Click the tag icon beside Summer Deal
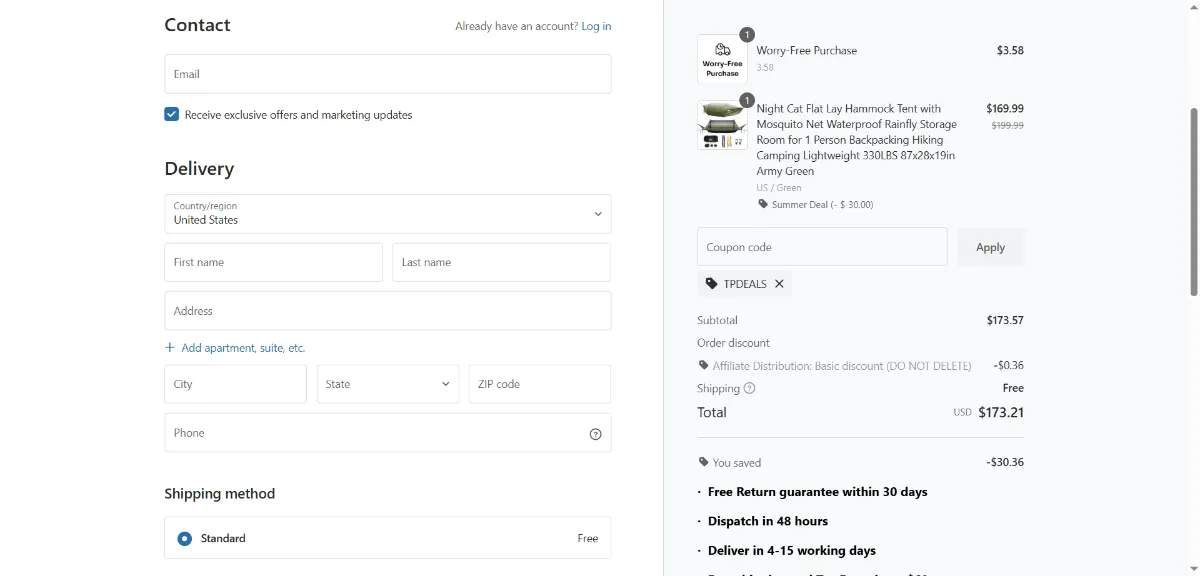 click(x=763, y=204)
